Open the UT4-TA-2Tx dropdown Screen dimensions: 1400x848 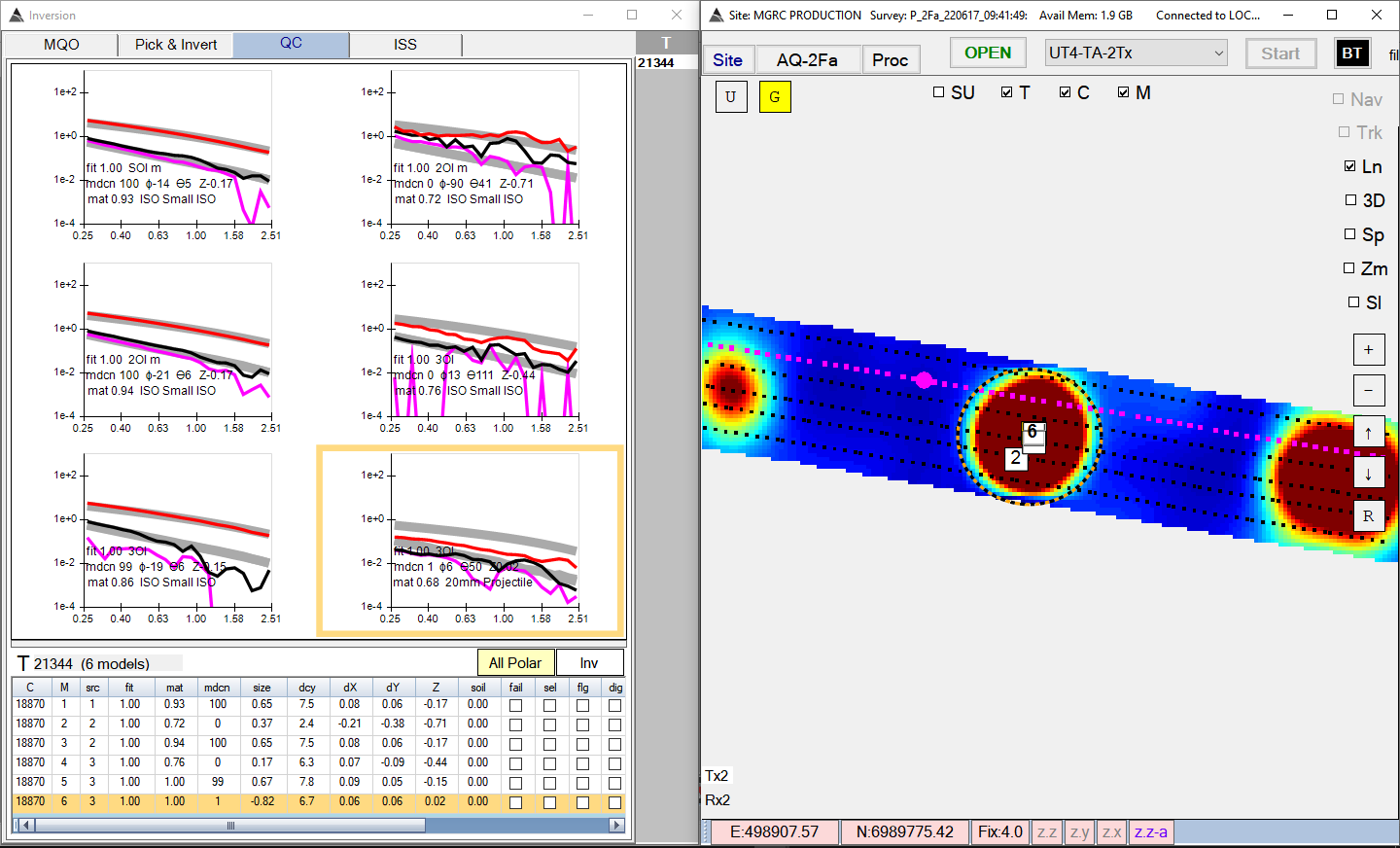pos(1137,53)
